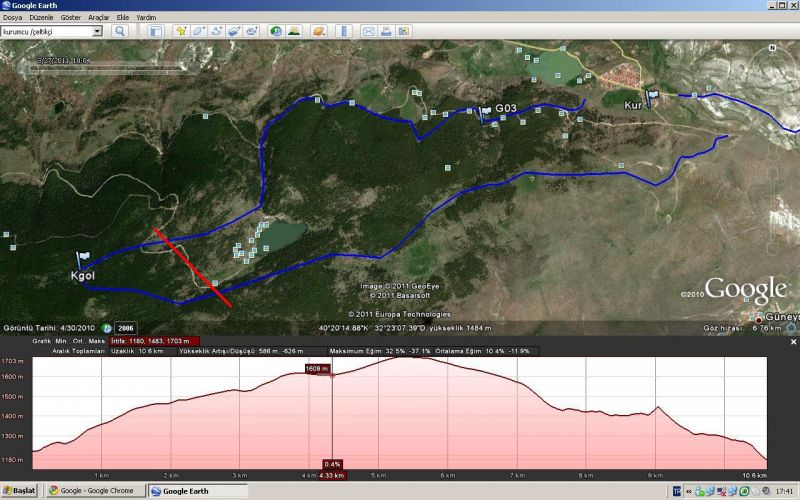Add a path with the toolbar icon
800x500 pixels.
216,31
